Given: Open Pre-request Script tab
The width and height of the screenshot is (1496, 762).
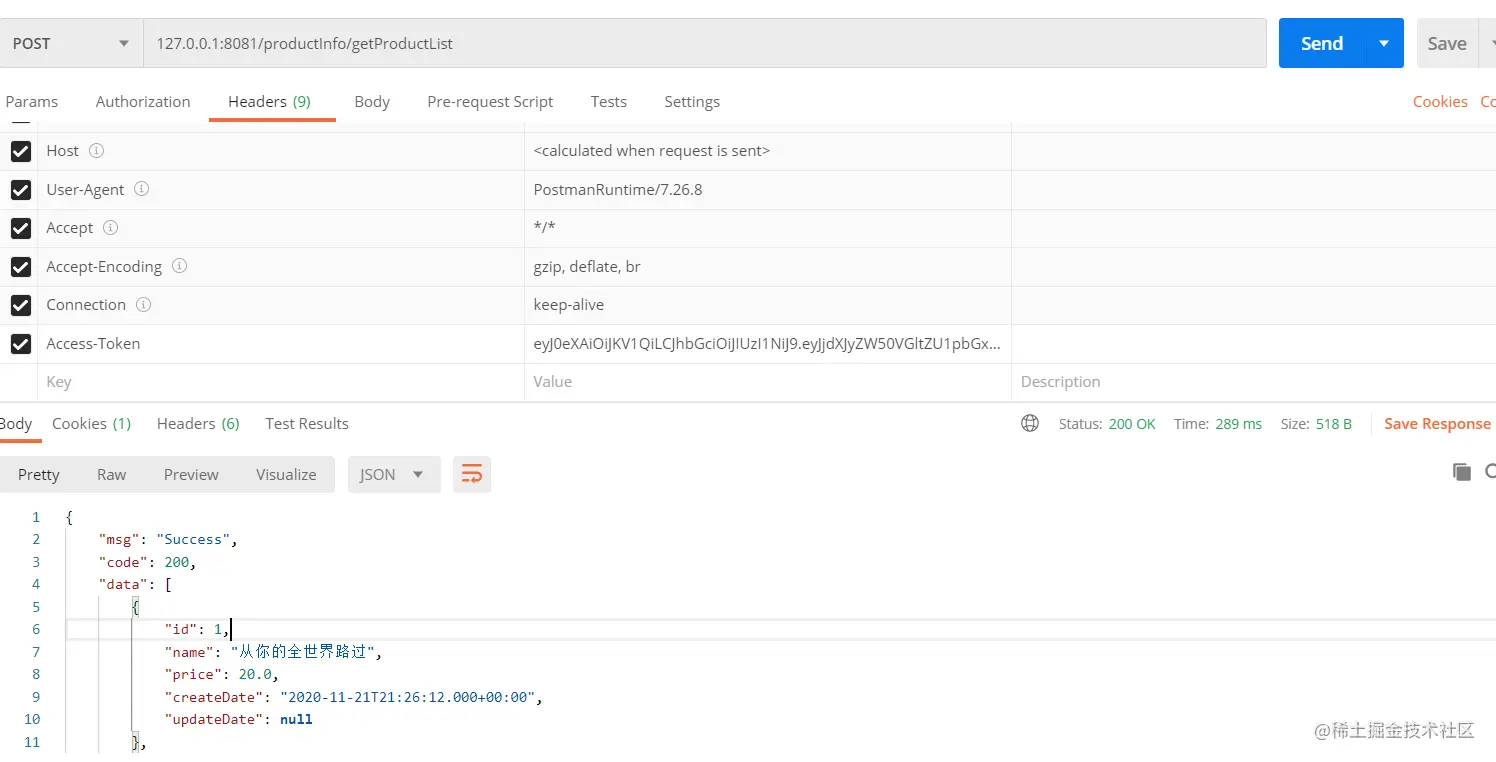Looking at the screenshot, I should 490,101.
